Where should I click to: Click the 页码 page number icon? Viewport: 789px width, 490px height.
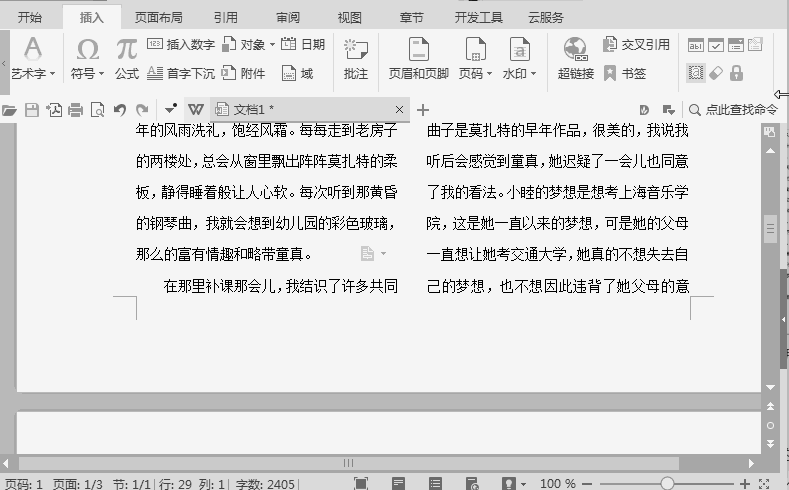475,49
